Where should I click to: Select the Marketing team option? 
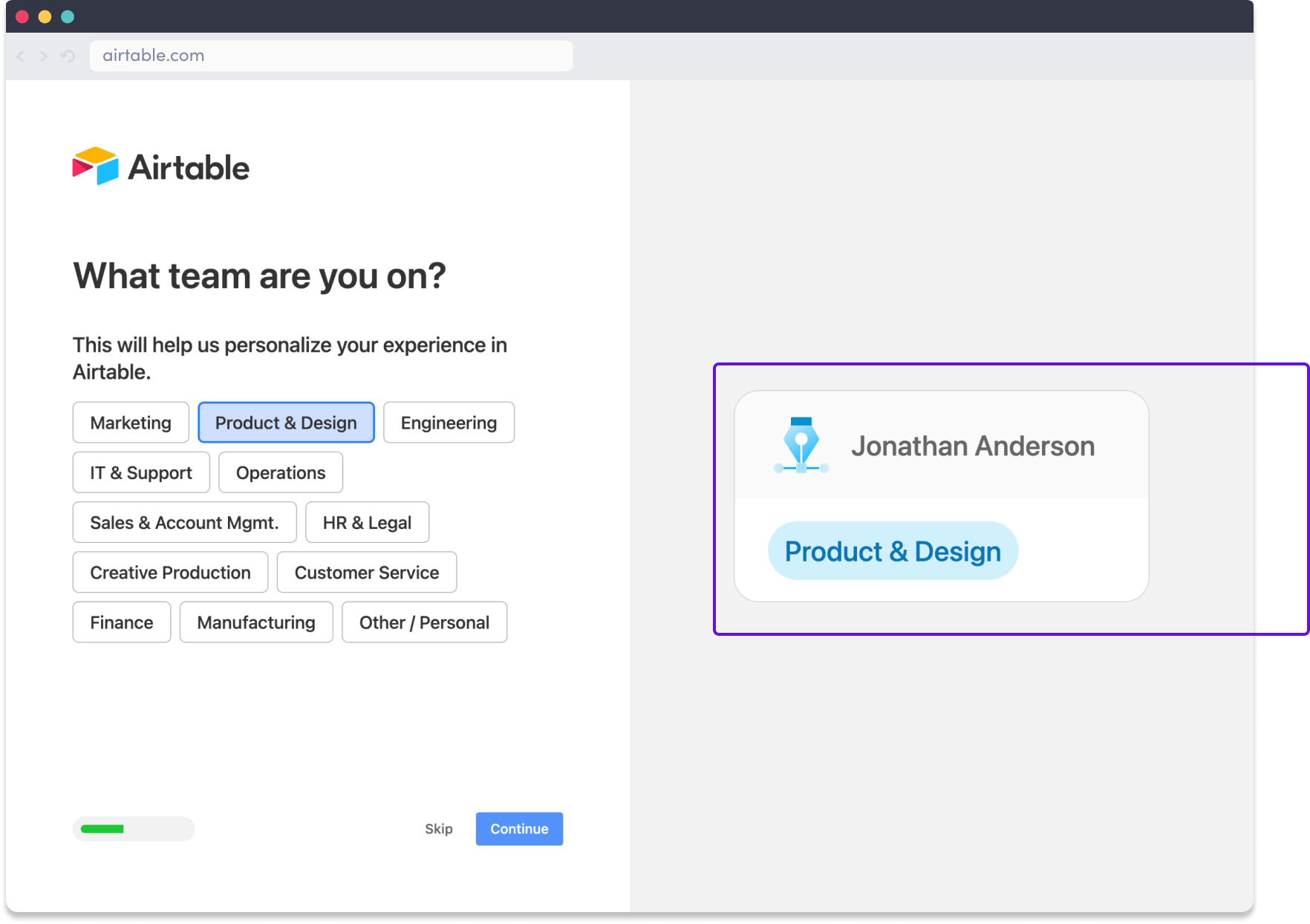point(131,422)
